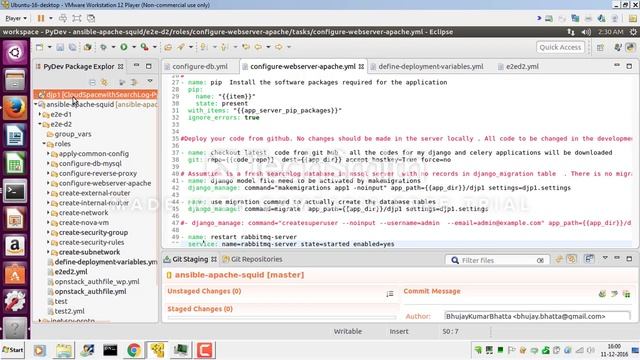Click the sort icon in Unstaged Changes header
Image resolution: width=640 pixels, height=360 pixels.
(x=390, y=293)
